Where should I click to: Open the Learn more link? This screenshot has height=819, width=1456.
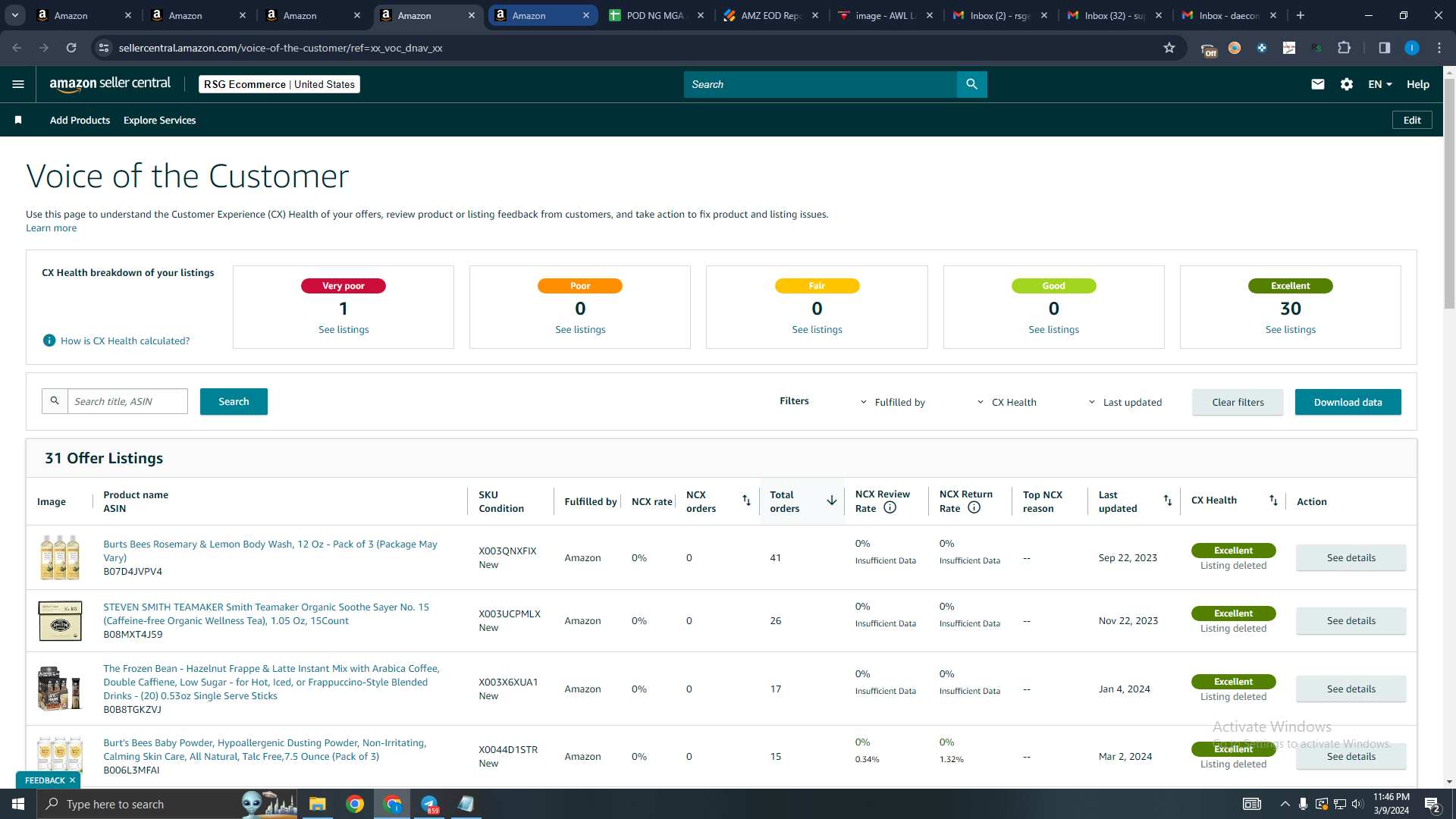(51, 227)
